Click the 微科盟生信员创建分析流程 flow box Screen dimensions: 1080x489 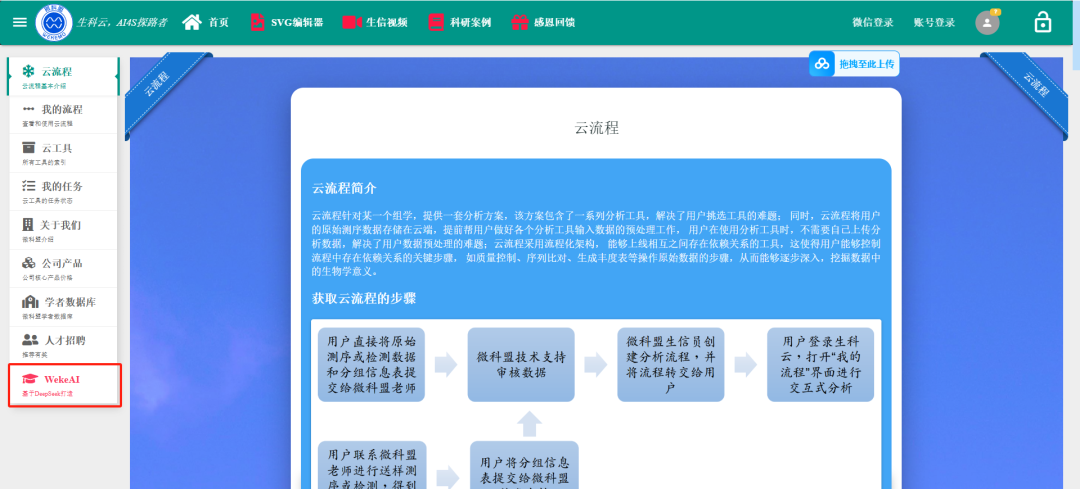click(671, 364)
